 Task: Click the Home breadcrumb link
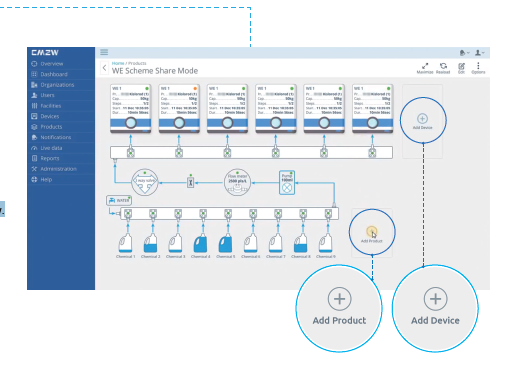(x=118, y=63)
